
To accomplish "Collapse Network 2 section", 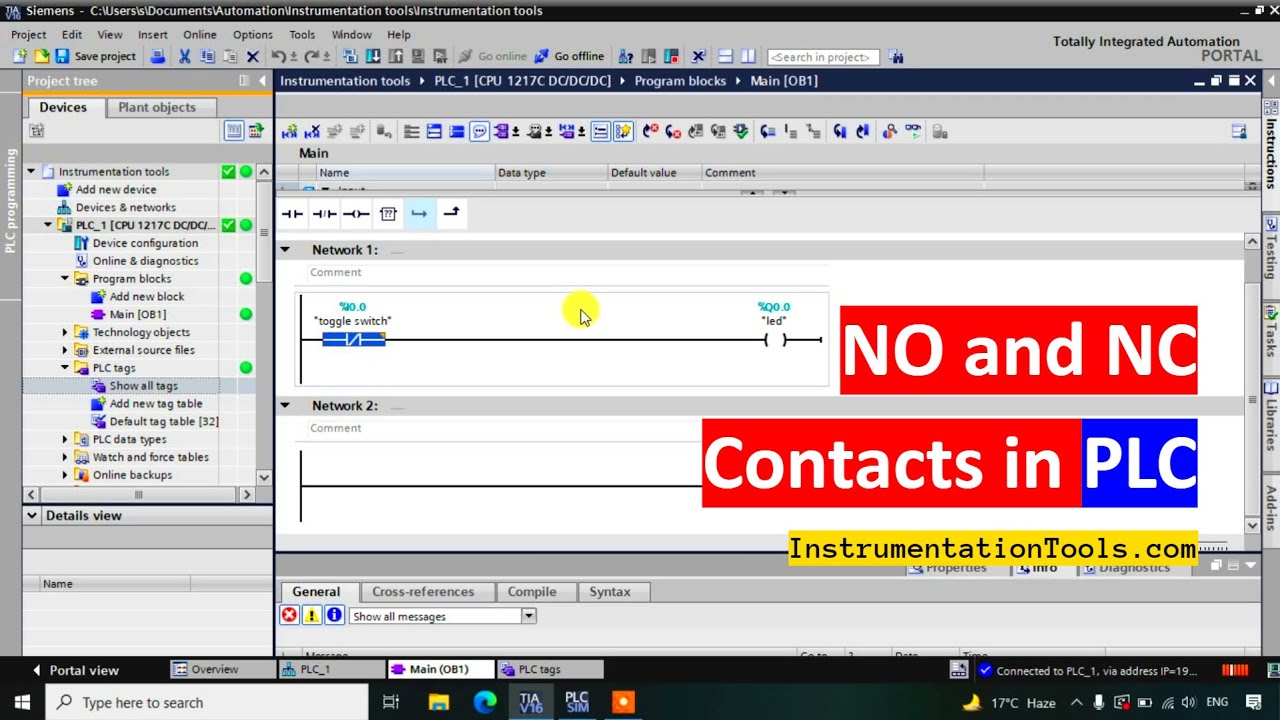I will [285, 405].
